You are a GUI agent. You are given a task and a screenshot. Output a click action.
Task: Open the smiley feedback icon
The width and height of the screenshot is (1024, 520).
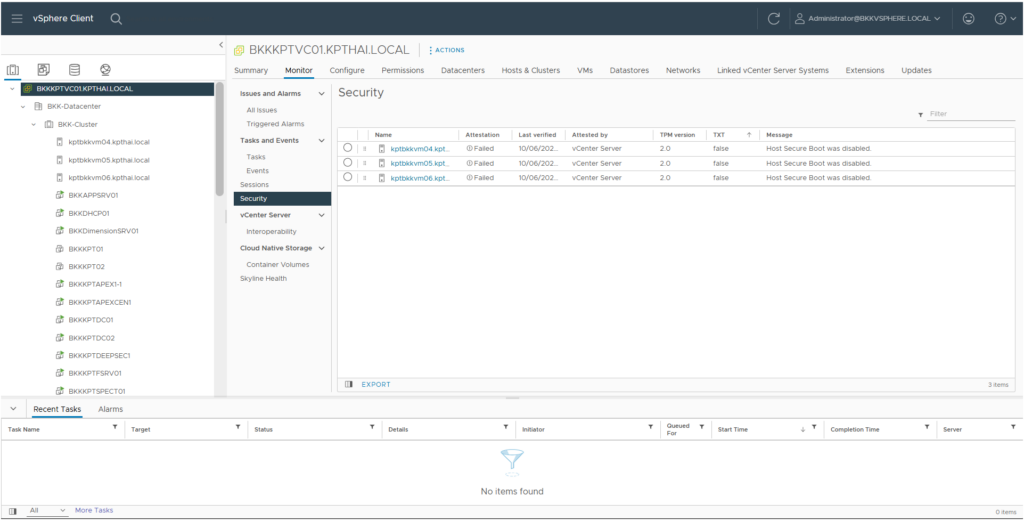968,18
